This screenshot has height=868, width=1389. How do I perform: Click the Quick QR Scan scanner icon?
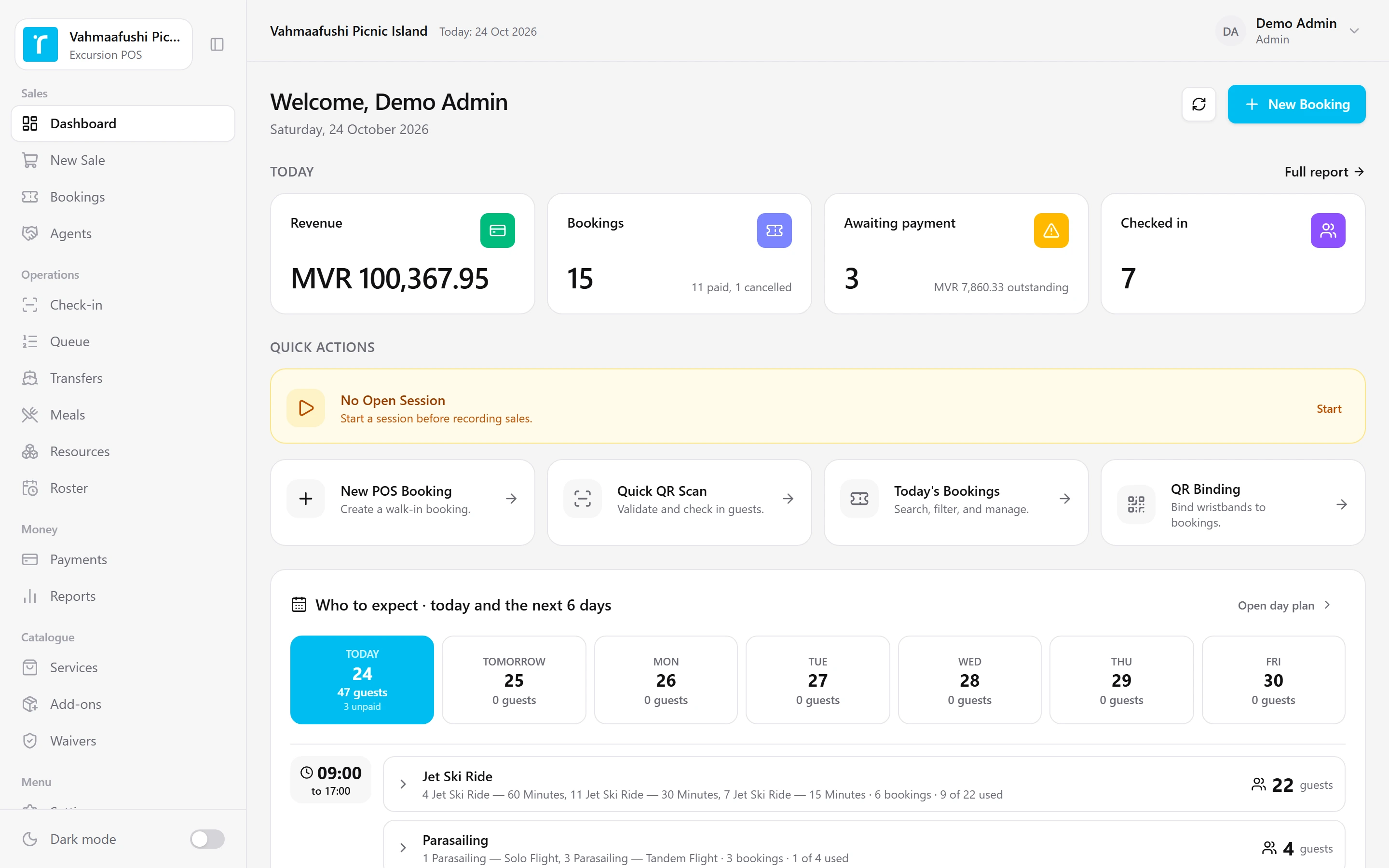coord(583,498)
